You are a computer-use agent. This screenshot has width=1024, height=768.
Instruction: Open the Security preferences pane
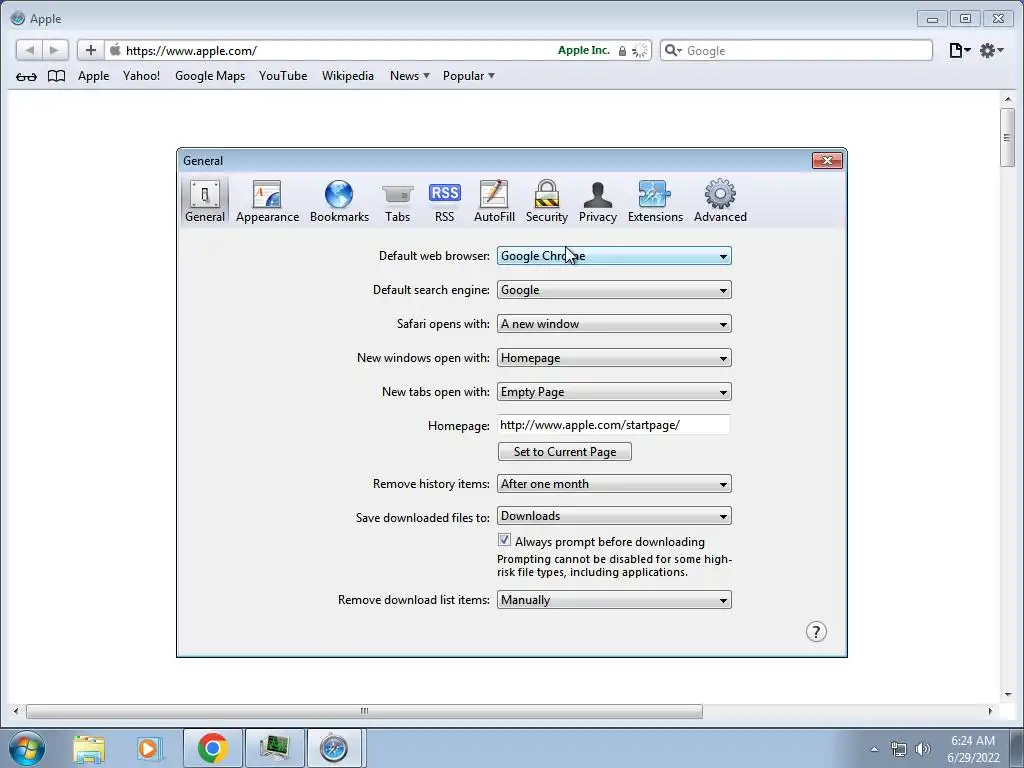point(547,200)
